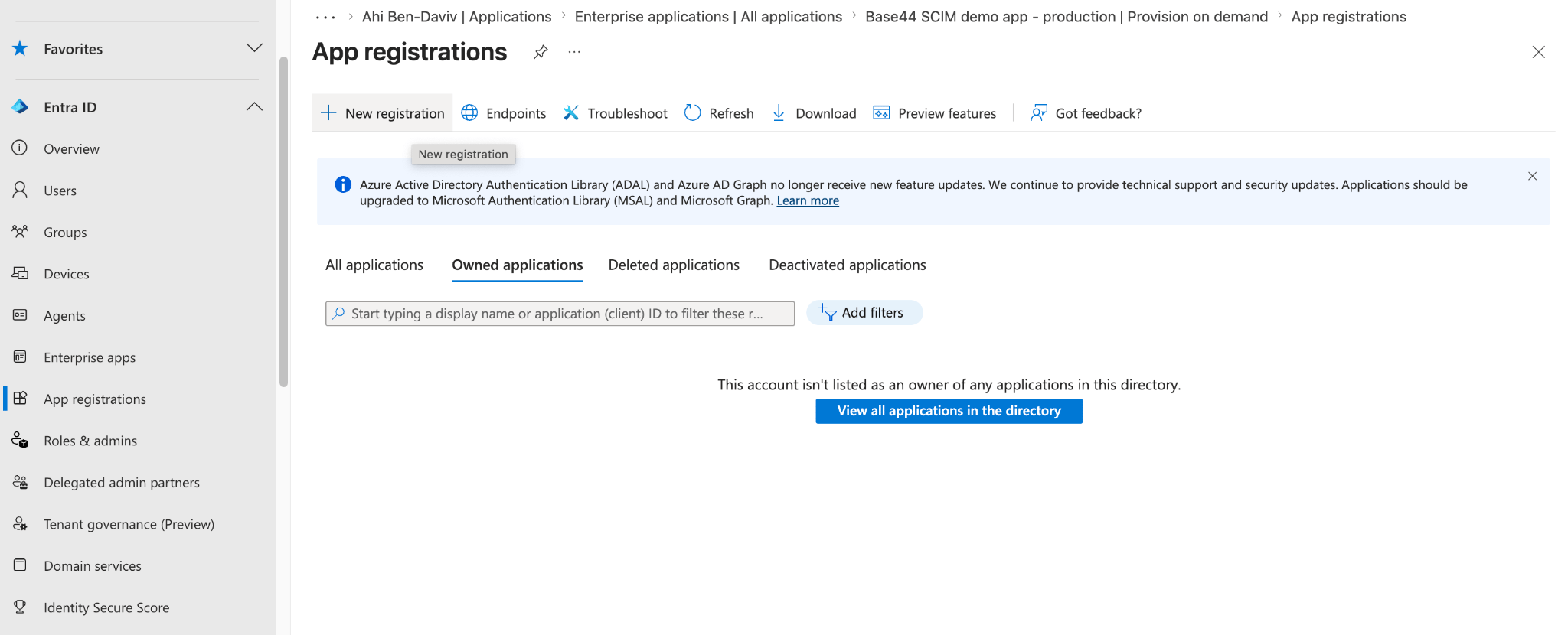Open Identity Secure Score in sidebar
The image size is (1568, 635).
(106, 607)
